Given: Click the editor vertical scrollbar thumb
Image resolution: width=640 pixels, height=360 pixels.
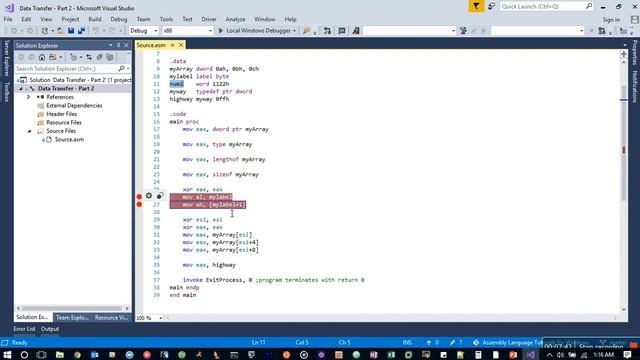Looking at the screenshot, I should click(x=624, y=143).
